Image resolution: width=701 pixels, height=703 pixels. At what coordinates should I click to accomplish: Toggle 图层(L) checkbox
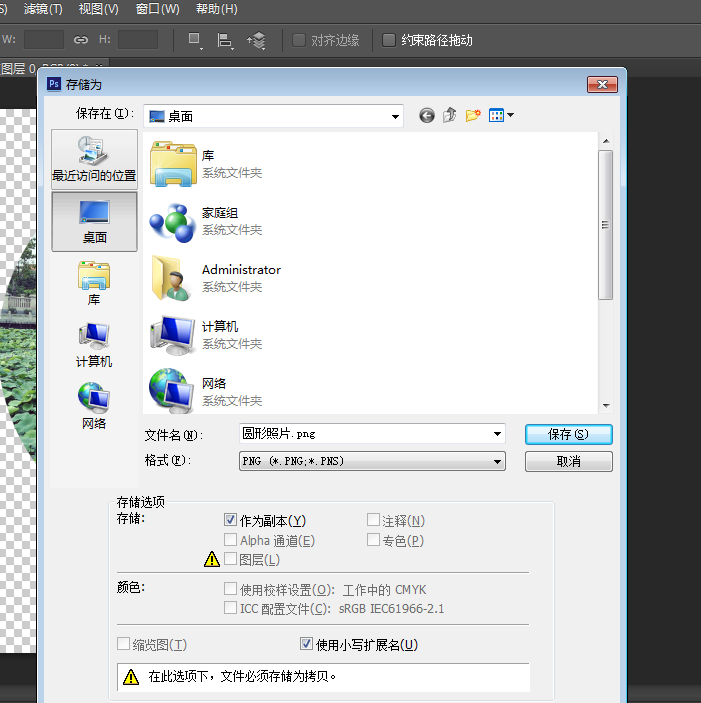point(230,559)
